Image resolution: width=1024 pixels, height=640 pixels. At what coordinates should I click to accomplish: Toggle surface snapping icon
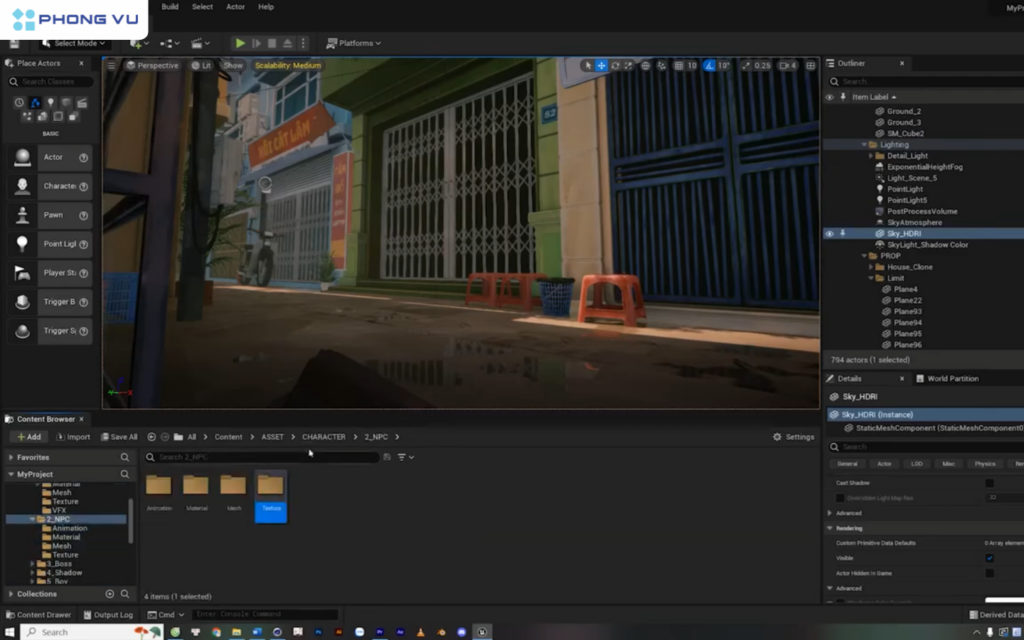click(x=662, y=65)
